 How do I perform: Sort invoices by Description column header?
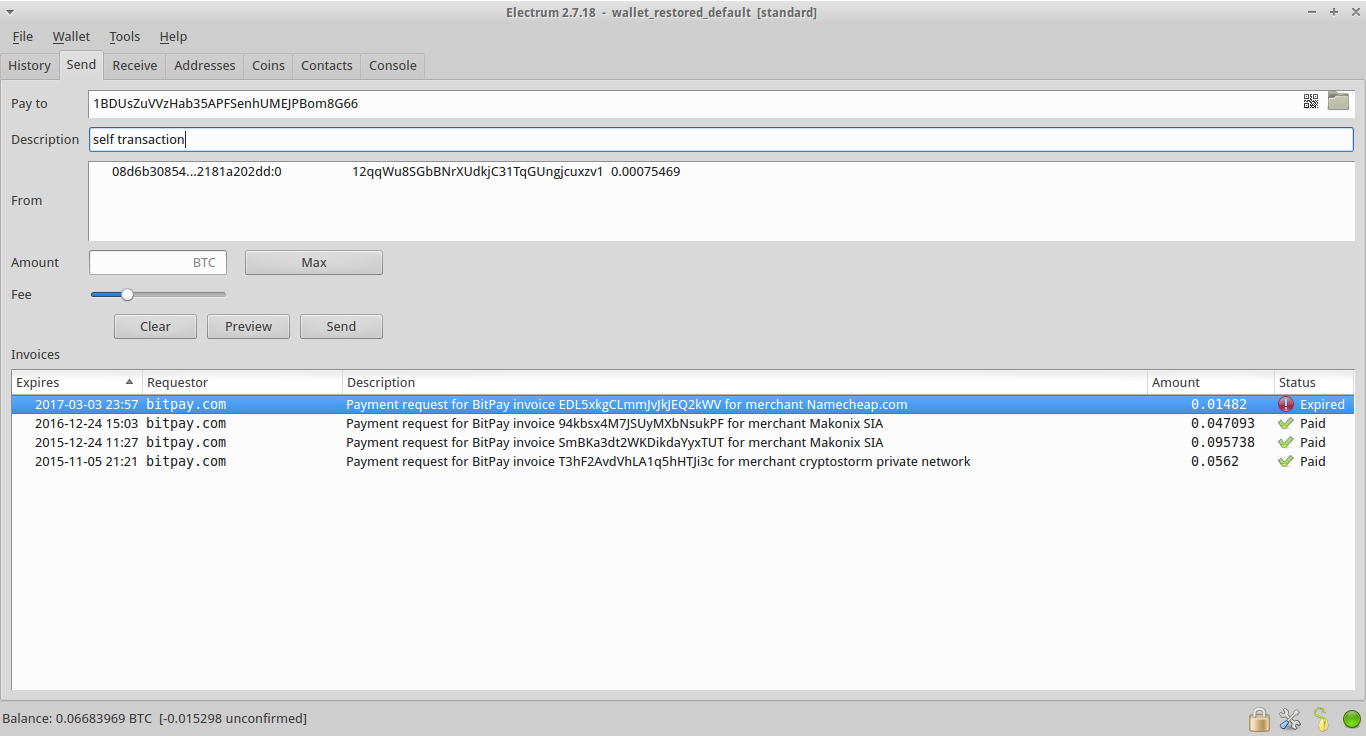point(744,383)
